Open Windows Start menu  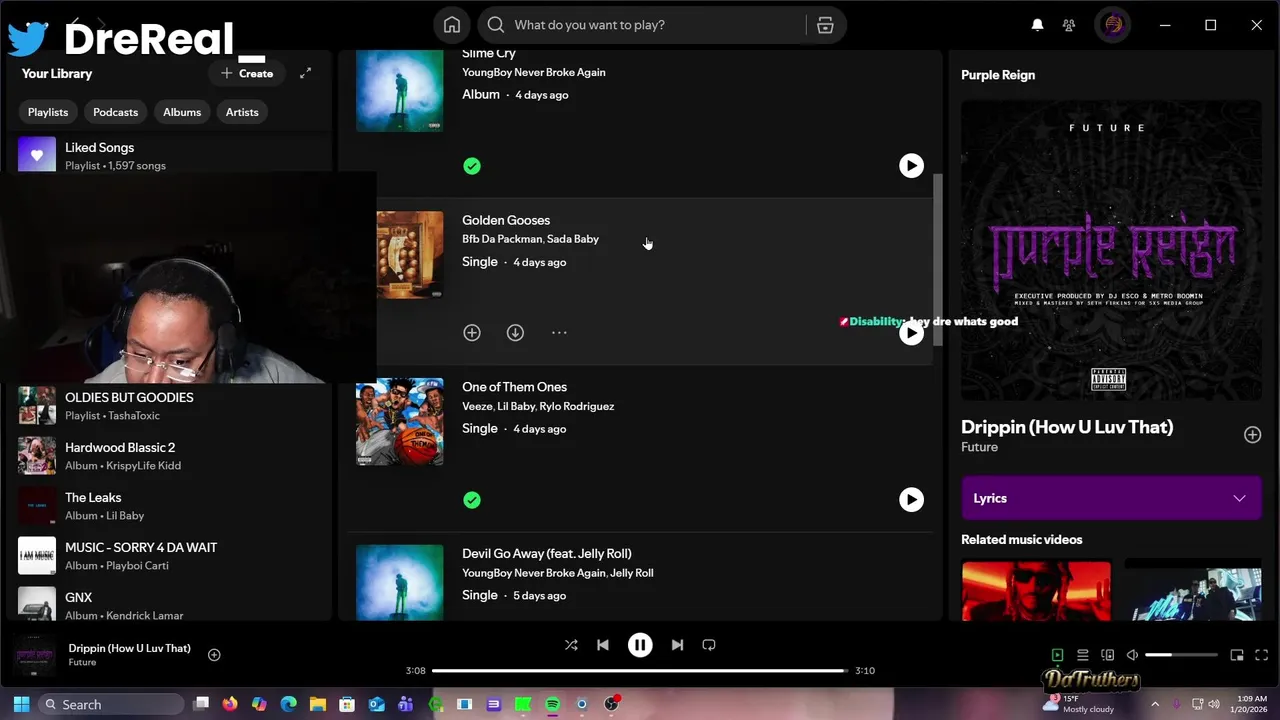21,704
